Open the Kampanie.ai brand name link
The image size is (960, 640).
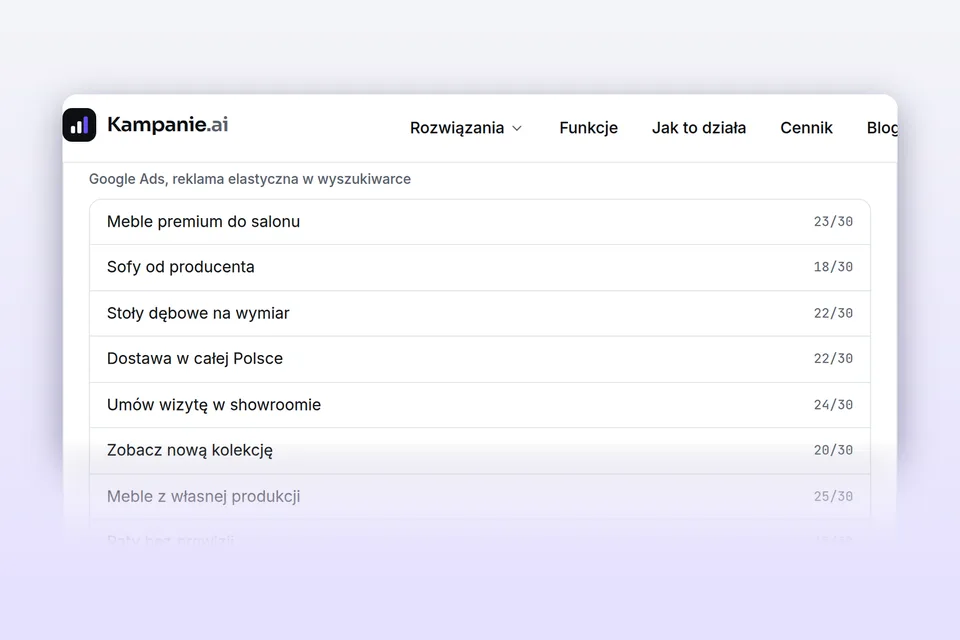click(168, 125)
